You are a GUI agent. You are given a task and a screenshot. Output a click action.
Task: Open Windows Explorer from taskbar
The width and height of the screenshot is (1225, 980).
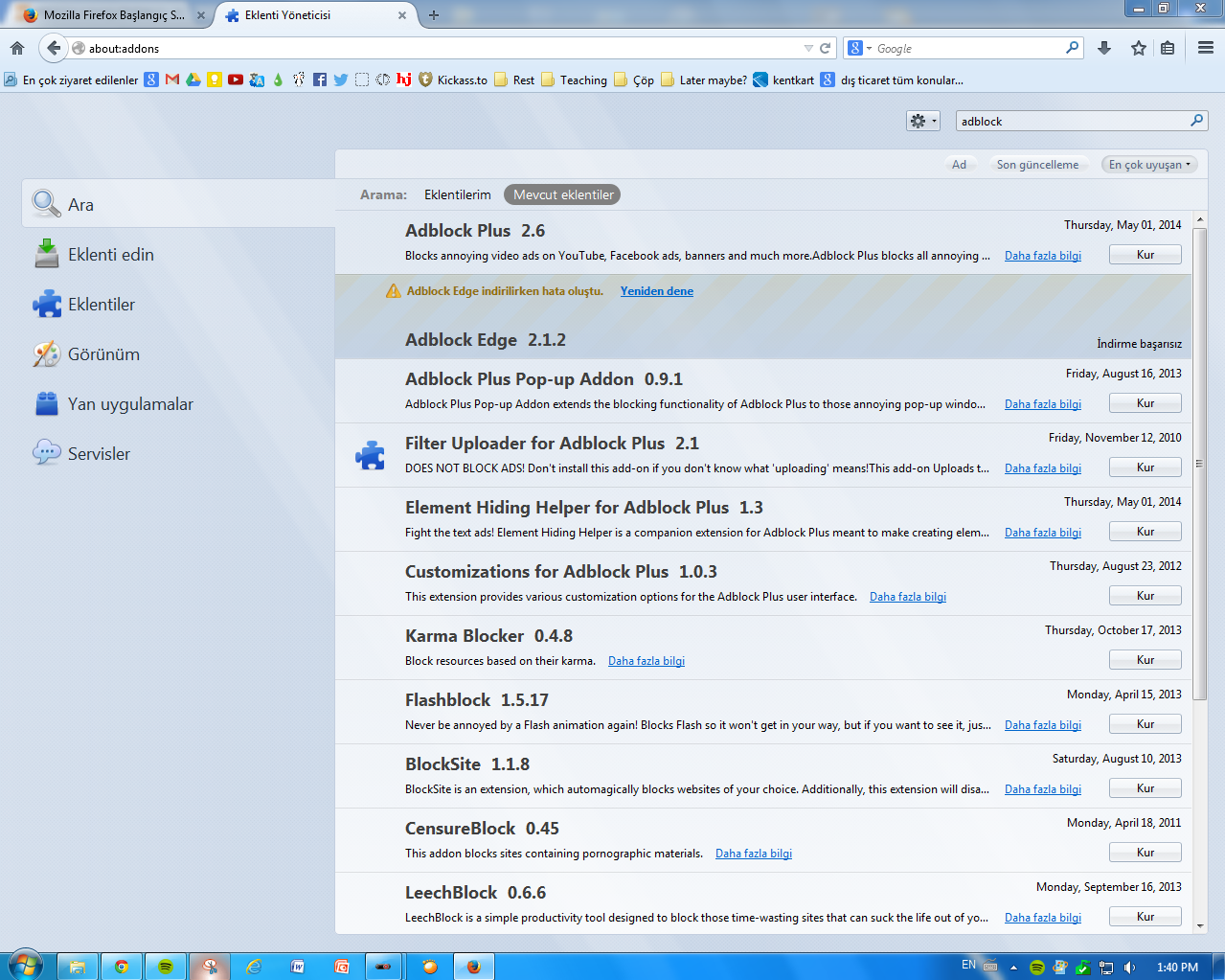tap(78, 967)
